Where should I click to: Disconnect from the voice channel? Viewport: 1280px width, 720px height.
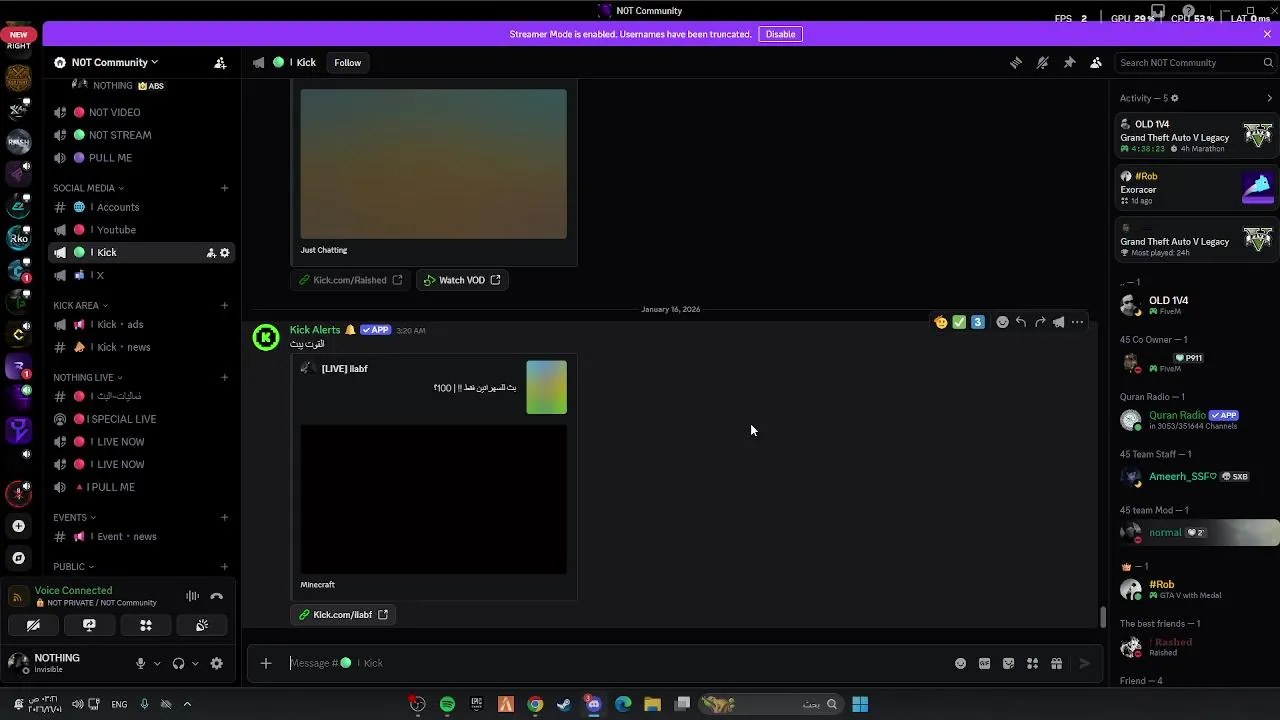click(x=217, y=596)
